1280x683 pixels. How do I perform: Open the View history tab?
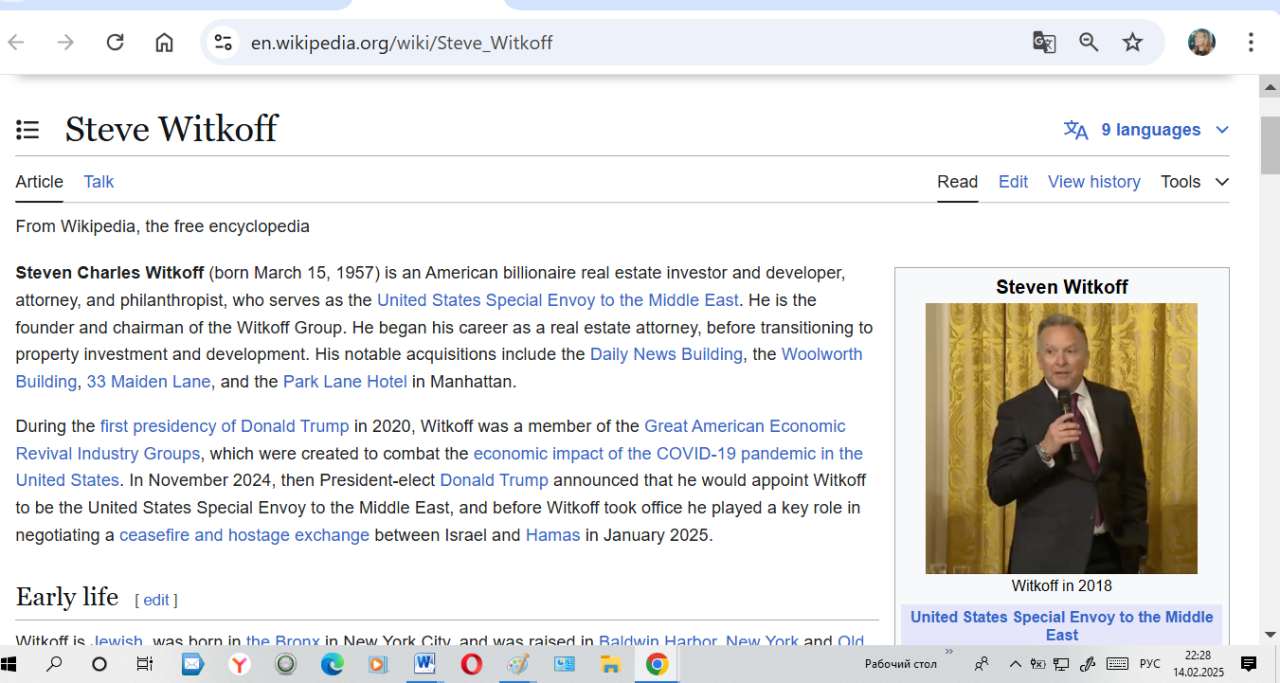(x=1094, y=182)
